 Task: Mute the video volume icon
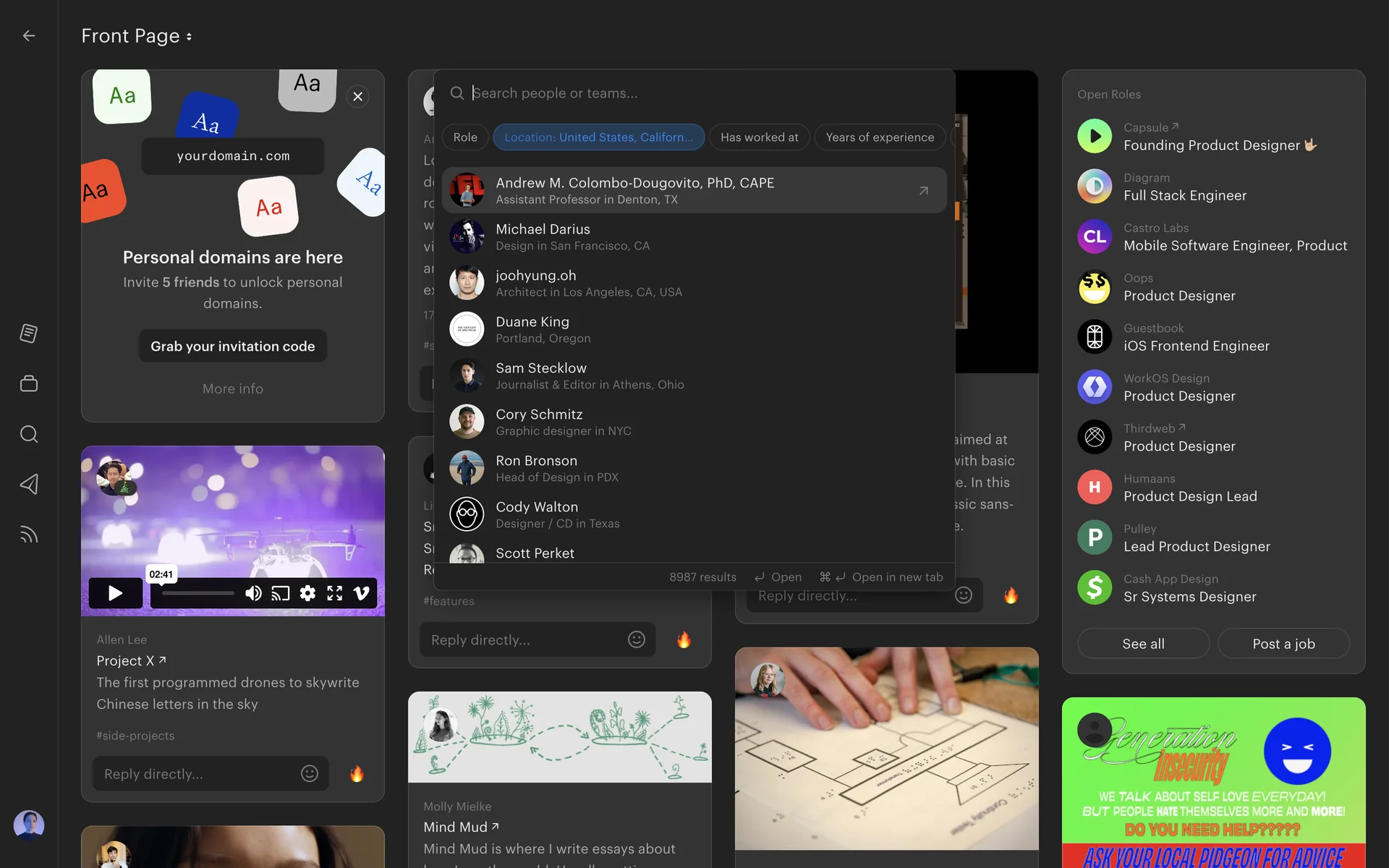(x=253, y=593)
